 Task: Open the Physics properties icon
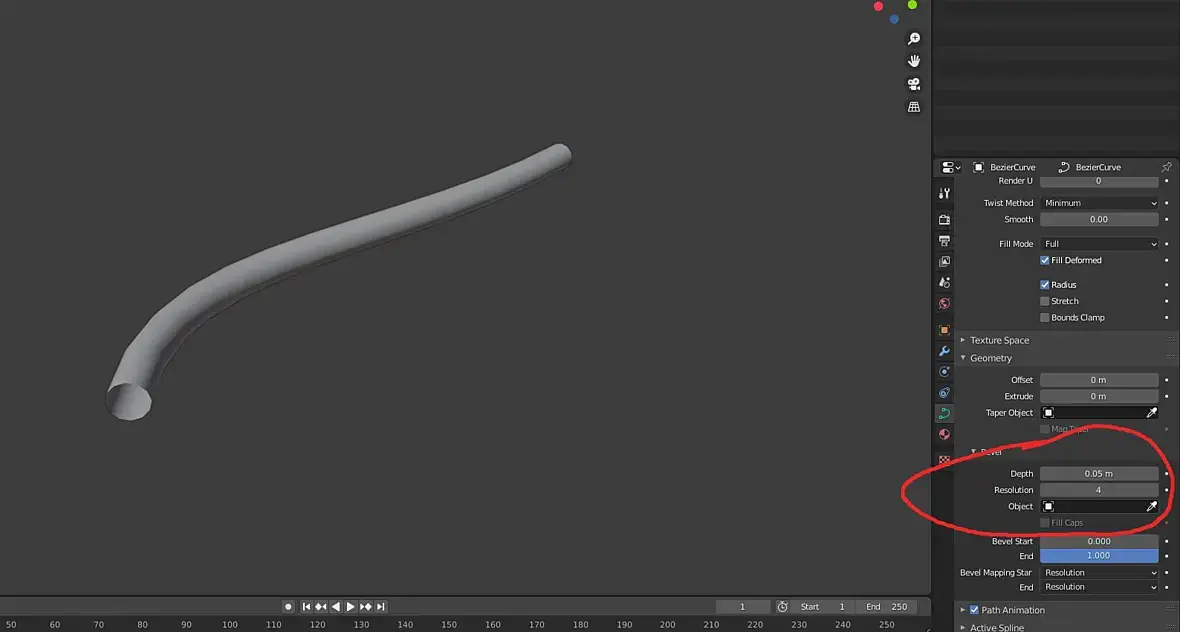point(944,372)
